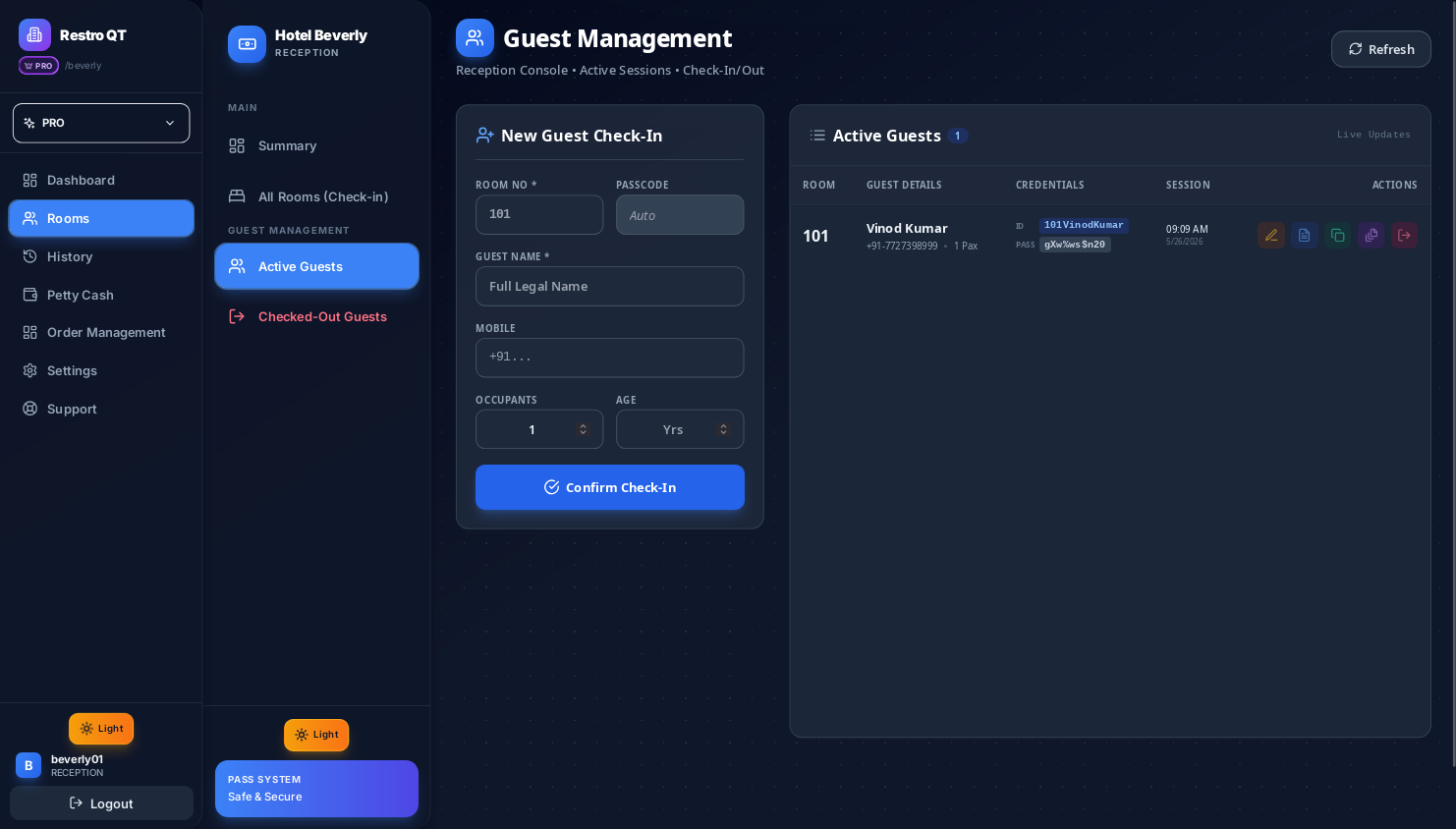Click the Support lifebuoy icon

tap(30, 409)
